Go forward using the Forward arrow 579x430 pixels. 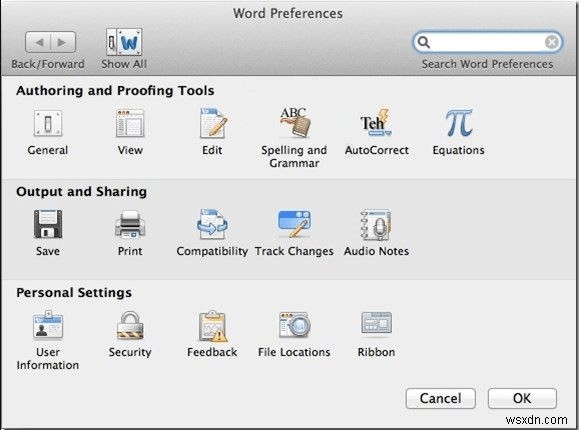coord(63,42)
